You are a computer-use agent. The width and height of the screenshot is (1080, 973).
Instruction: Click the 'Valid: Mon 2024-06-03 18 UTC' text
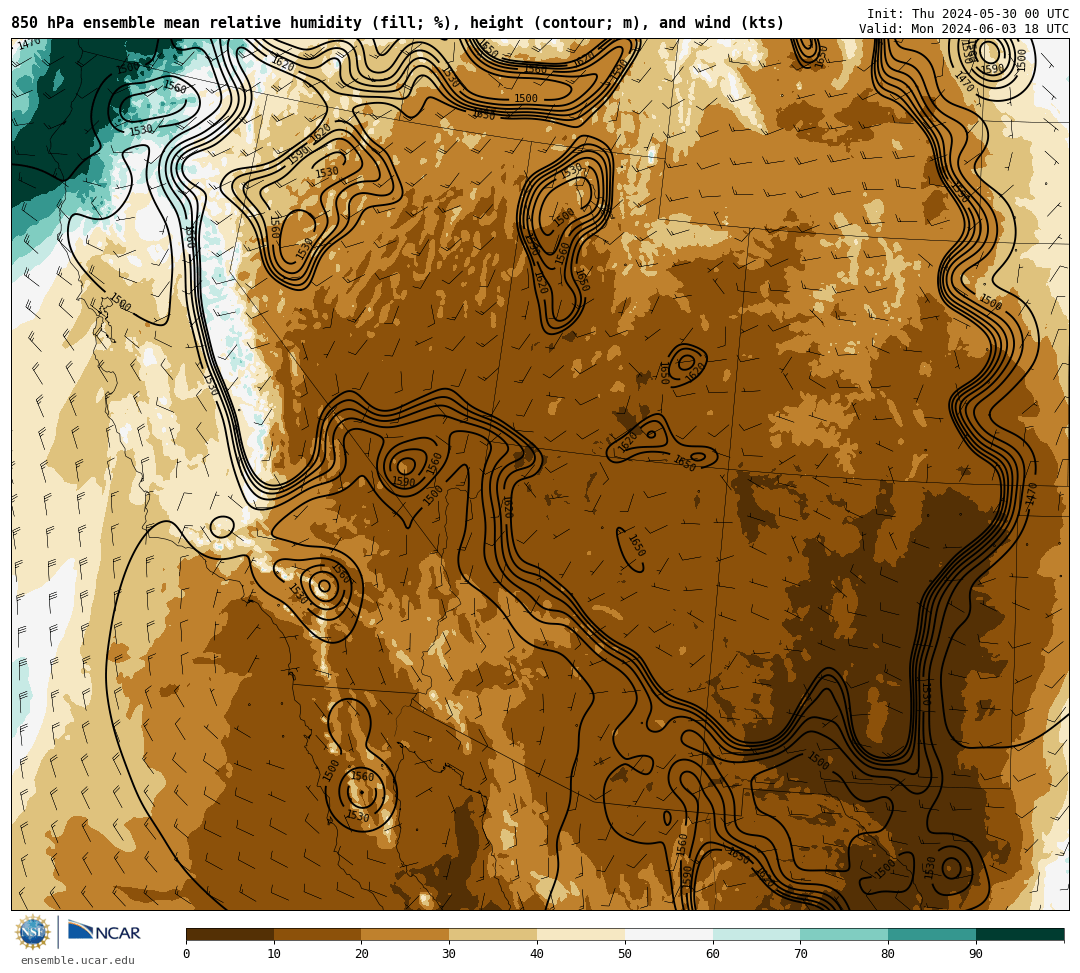tap(964, 28)
